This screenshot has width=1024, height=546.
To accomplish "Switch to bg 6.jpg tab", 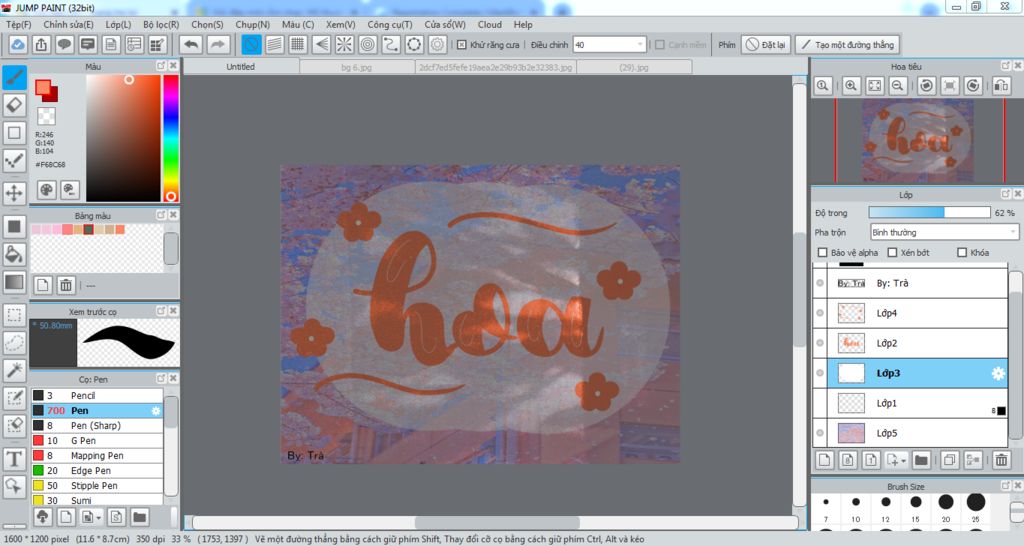I will [x=357, y=67].
